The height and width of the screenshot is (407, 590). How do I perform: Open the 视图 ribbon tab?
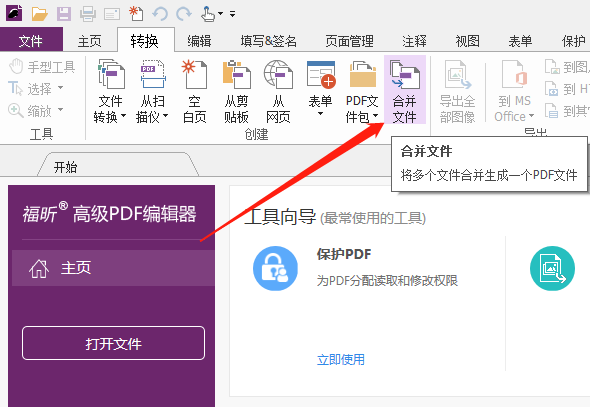coord(468,41)
